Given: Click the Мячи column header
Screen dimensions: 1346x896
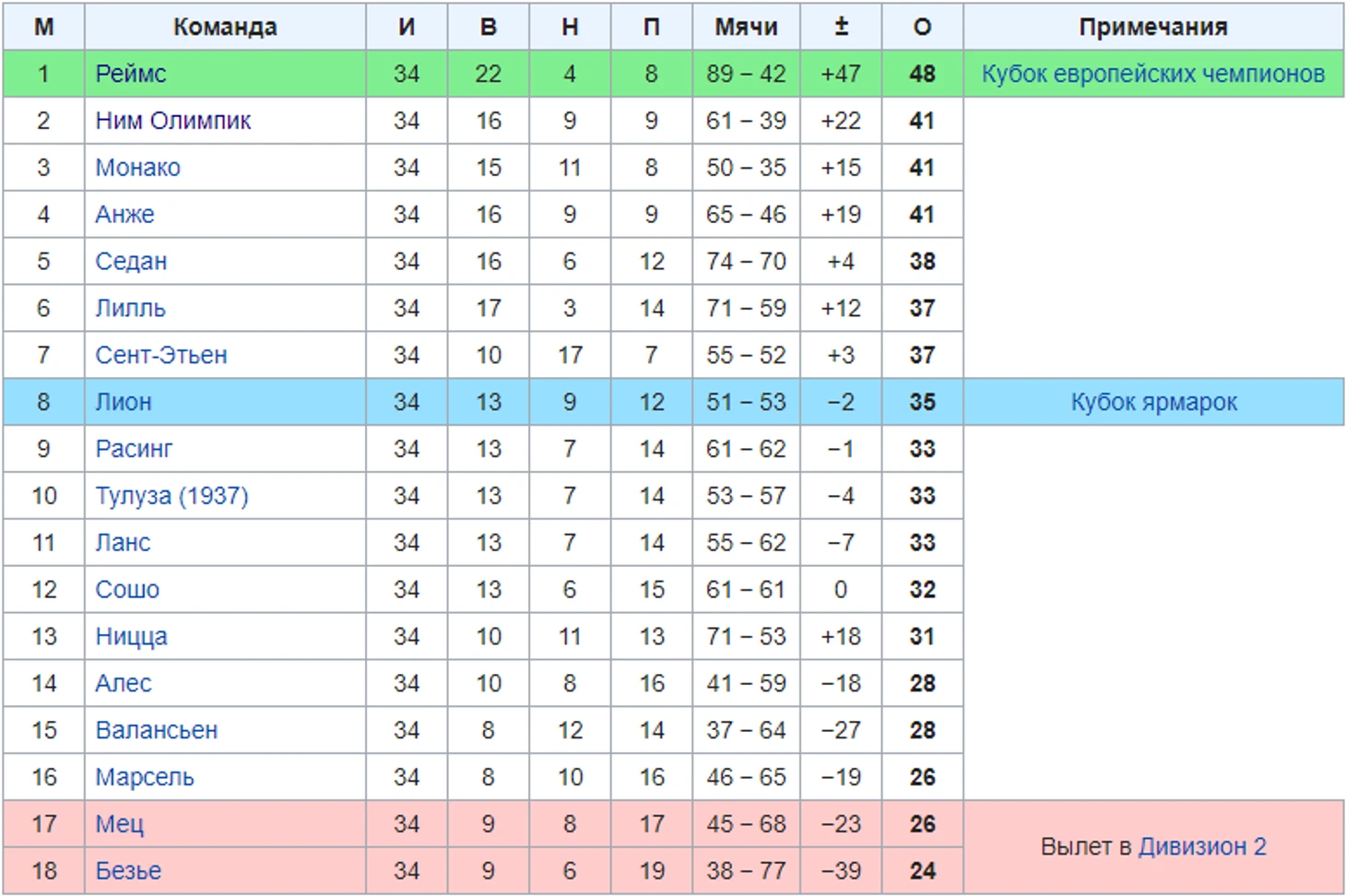Looking at the screenshot, I should pyautogui.click(x=746, y=27).
